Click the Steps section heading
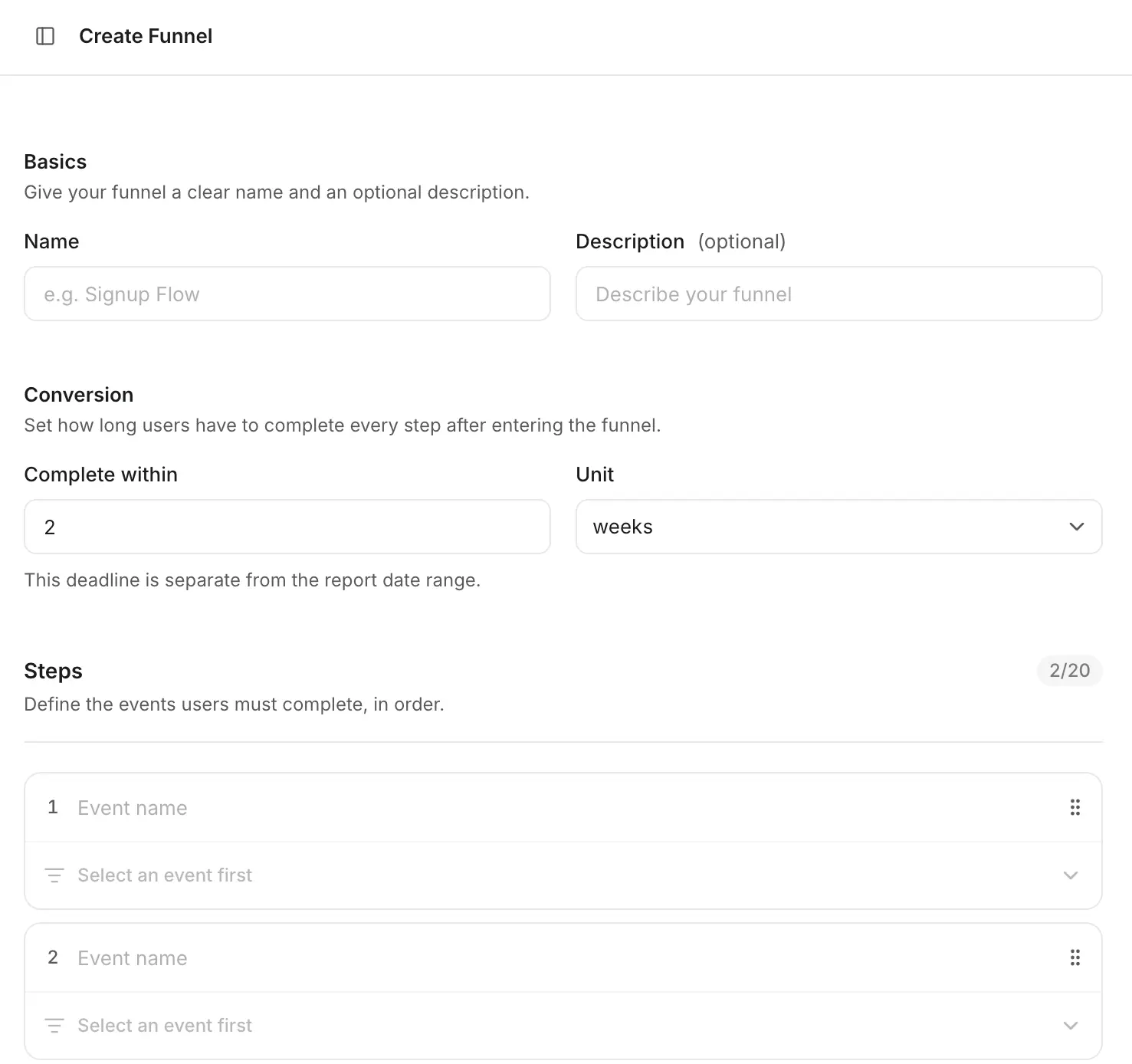The height and width of the screenshot is (1064, 1132). pos(54,671)
